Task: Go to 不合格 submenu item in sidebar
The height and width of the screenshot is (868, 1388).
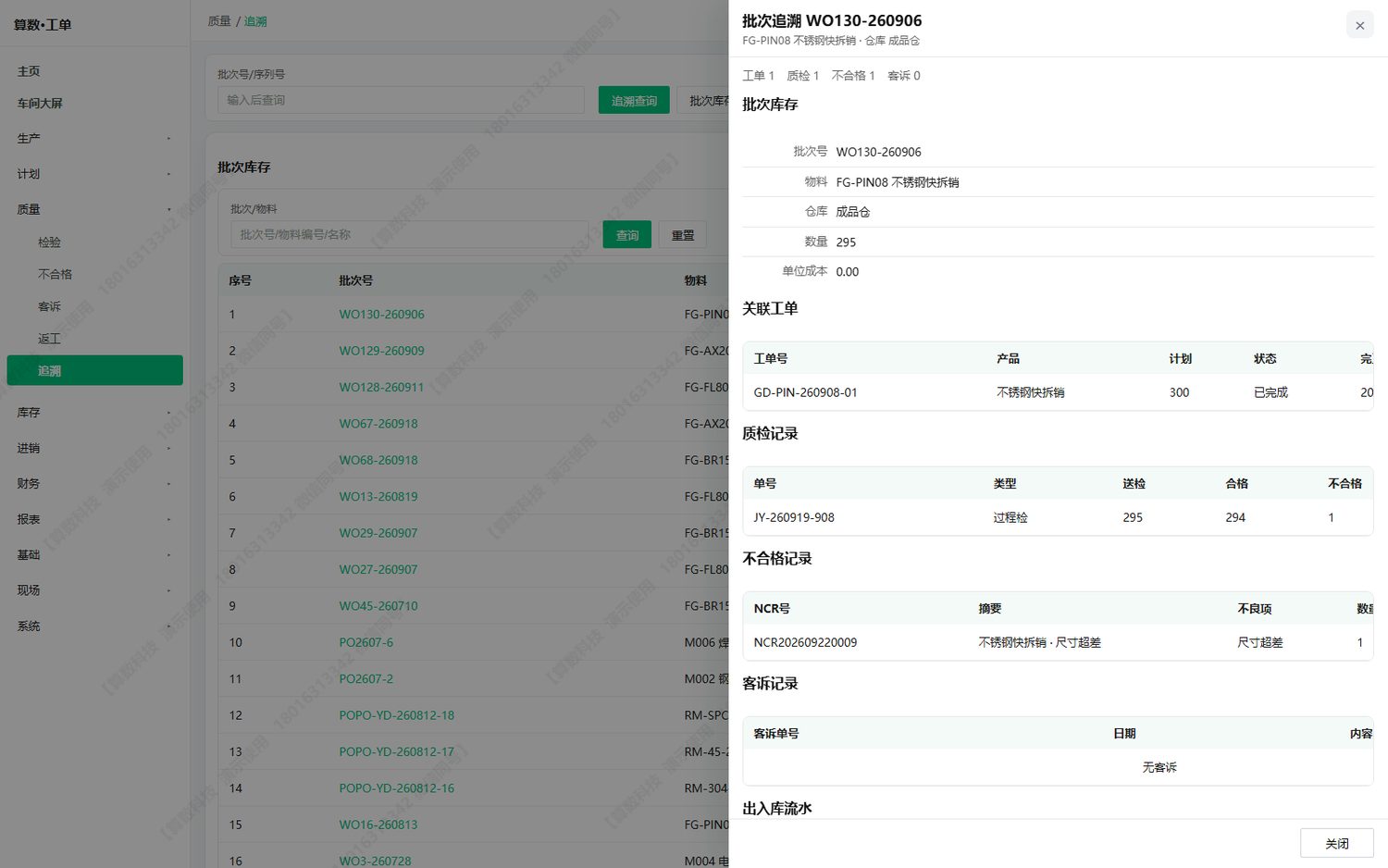Action: (x=94, y=275)
